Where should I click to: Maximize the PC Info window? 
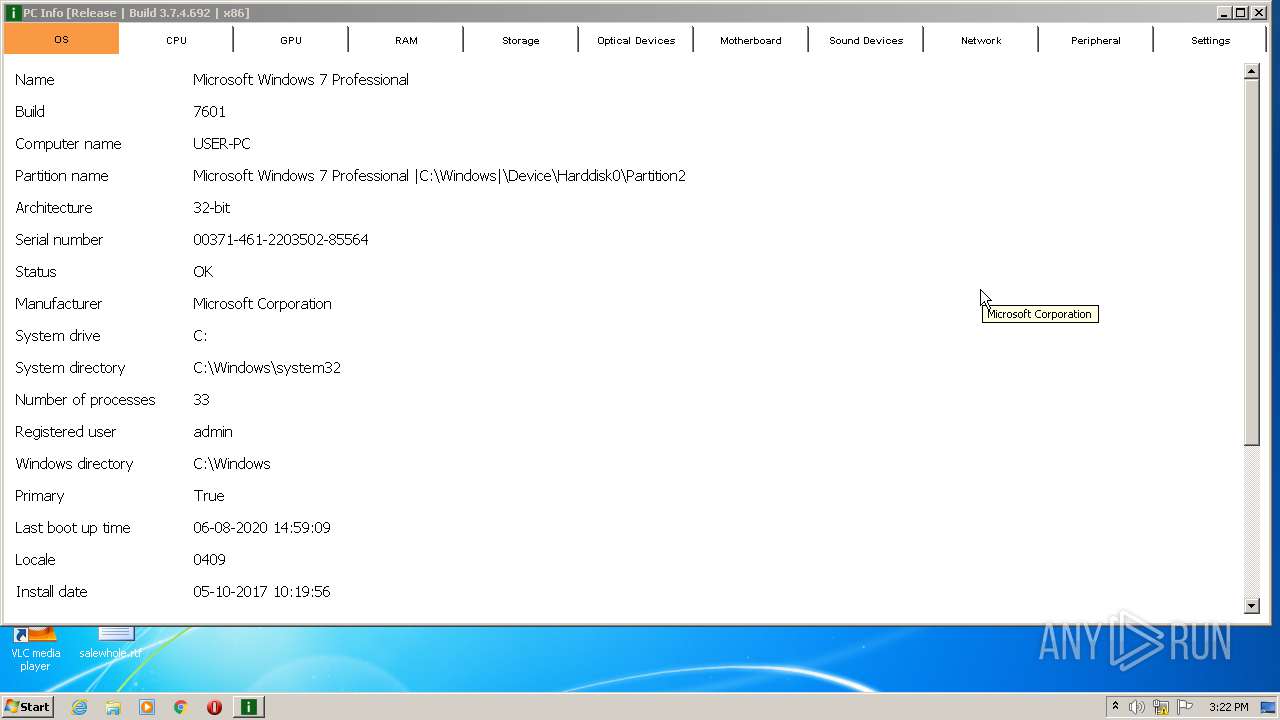pos(1241,13)
